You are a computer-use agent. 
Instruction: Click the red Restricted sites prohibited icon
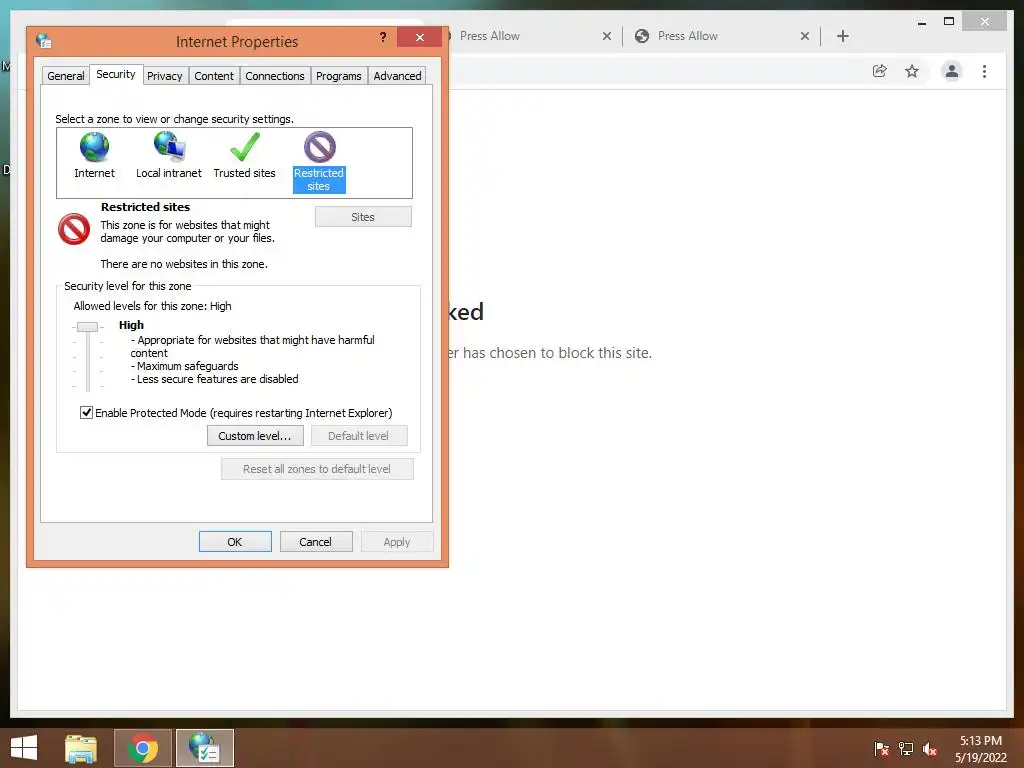(74, 229)
